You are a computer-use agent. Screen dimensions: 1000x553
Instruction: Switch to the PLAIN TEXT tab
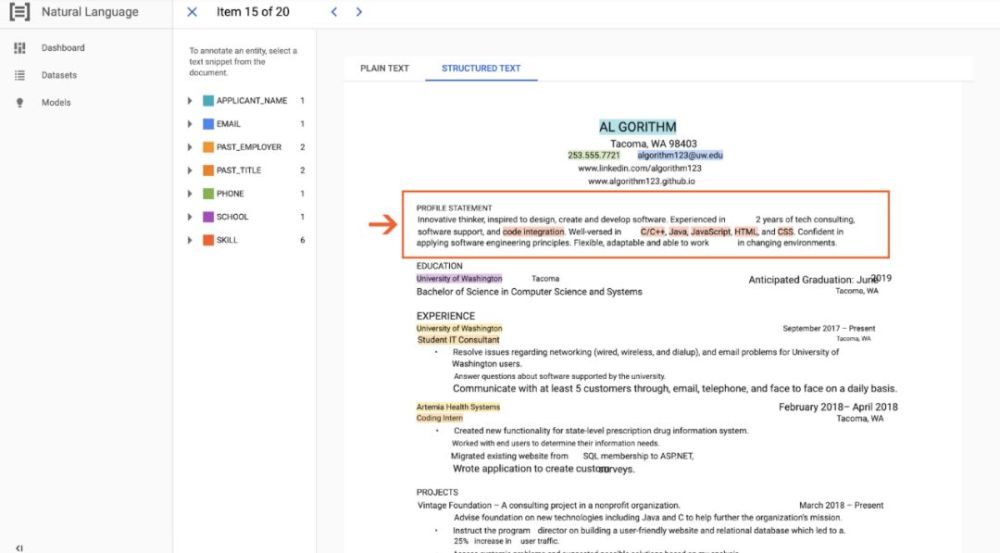pos(385,68)
